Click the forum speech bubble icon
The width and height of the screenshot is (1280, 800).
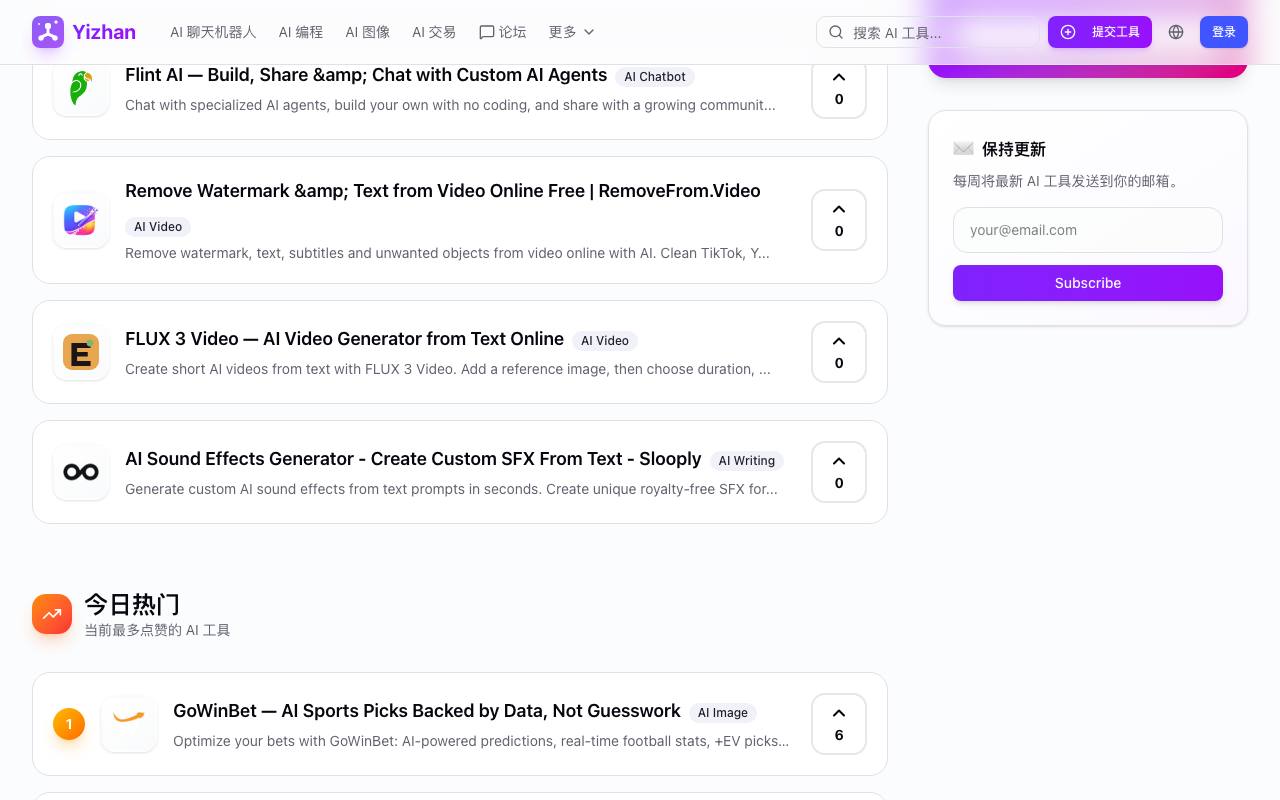coord(487,32)
